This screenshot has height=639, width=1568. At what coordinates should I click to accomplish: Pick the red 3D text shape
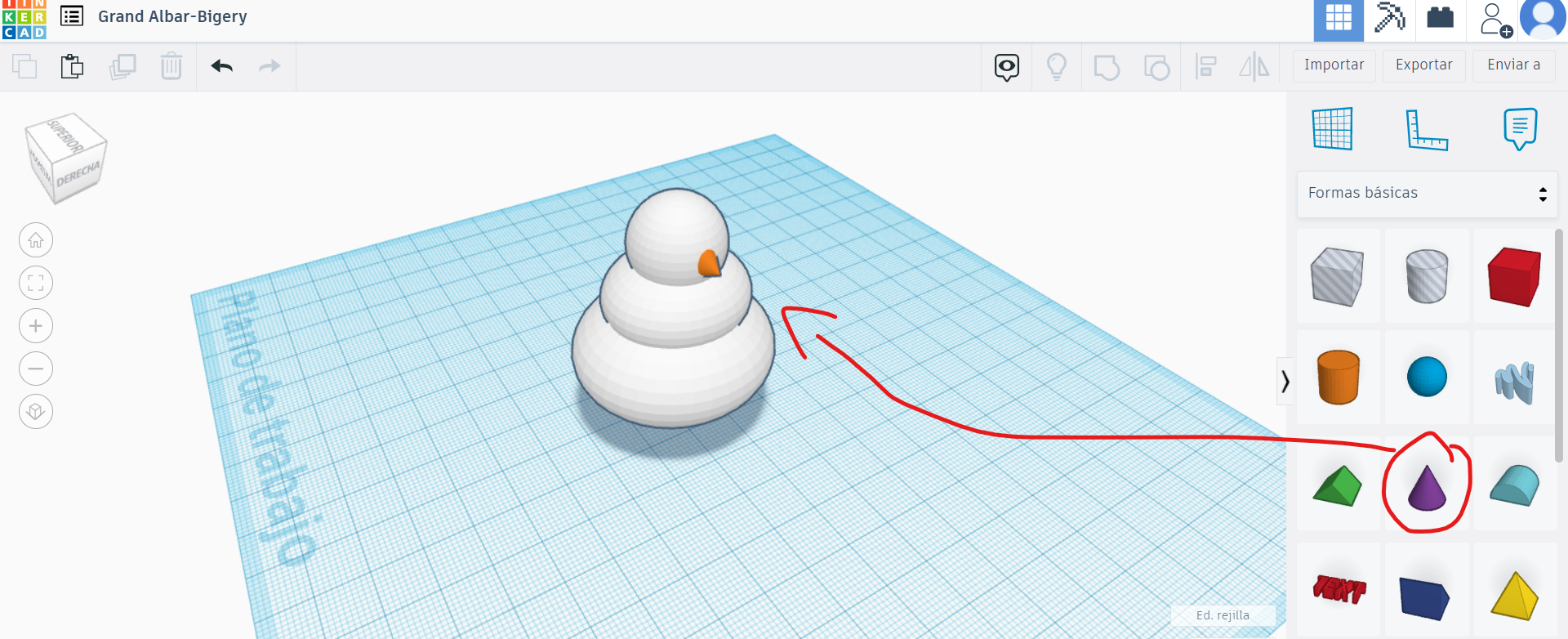(1339, 589)
